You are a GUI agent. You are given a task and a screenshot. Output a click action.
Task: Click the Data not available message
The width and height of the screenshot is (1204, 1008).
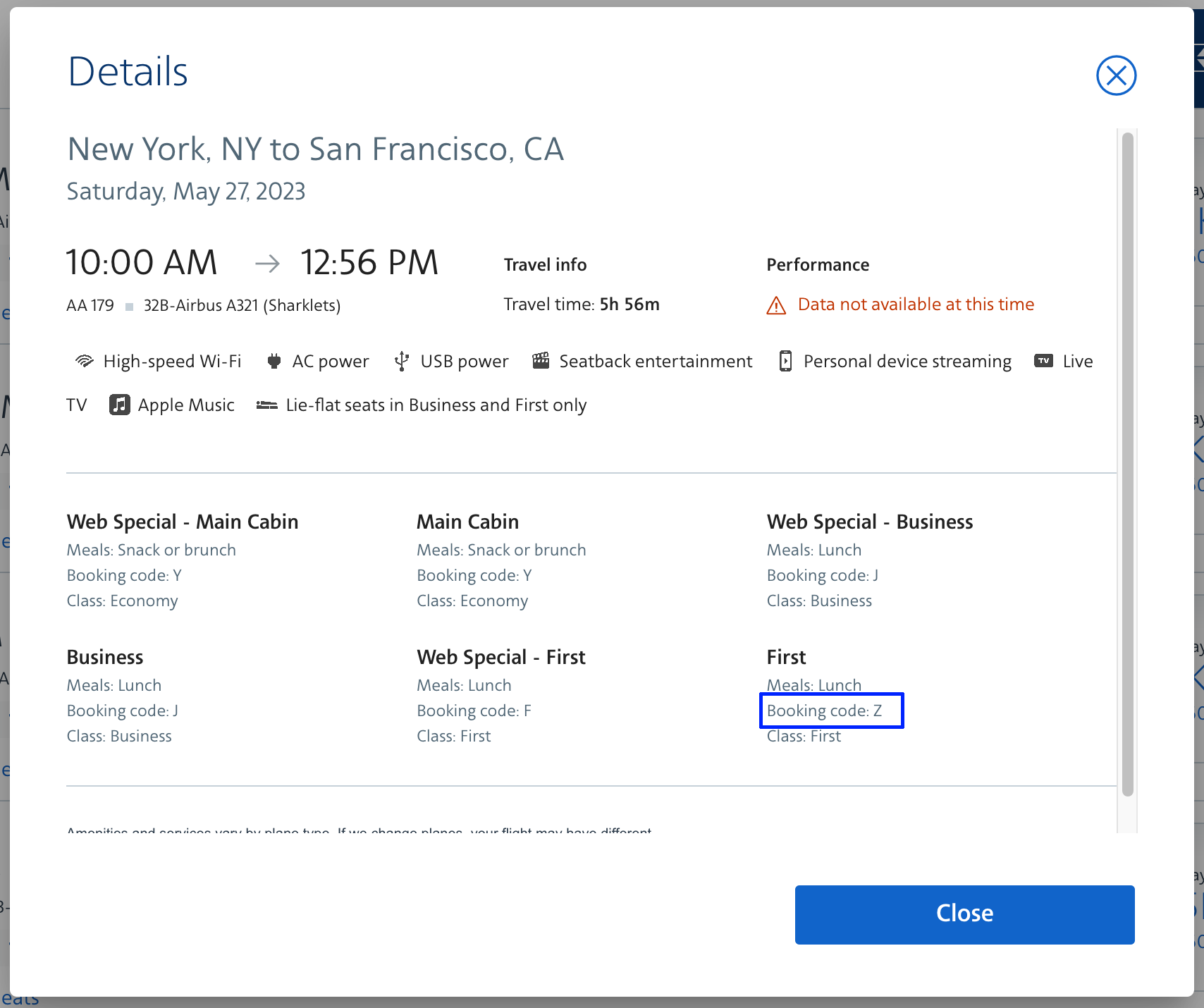tap(916, 305)
